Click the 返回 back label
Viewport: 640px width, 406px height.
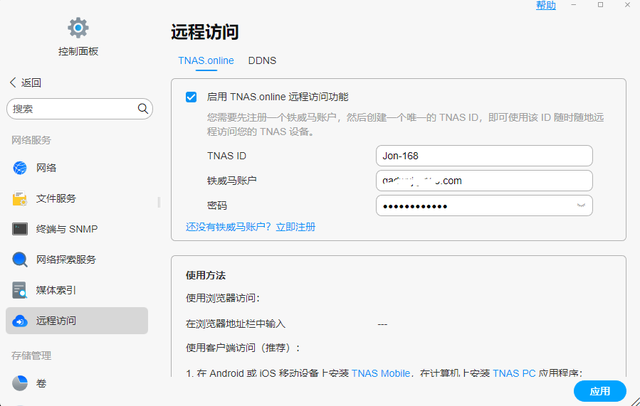[31, 83]
